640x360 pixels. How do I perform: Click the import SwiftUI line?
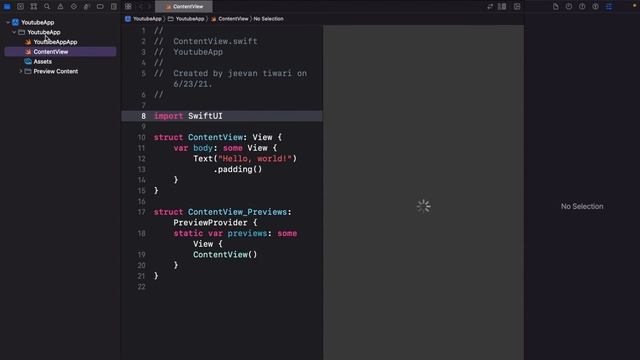click(x=222, y=116)
